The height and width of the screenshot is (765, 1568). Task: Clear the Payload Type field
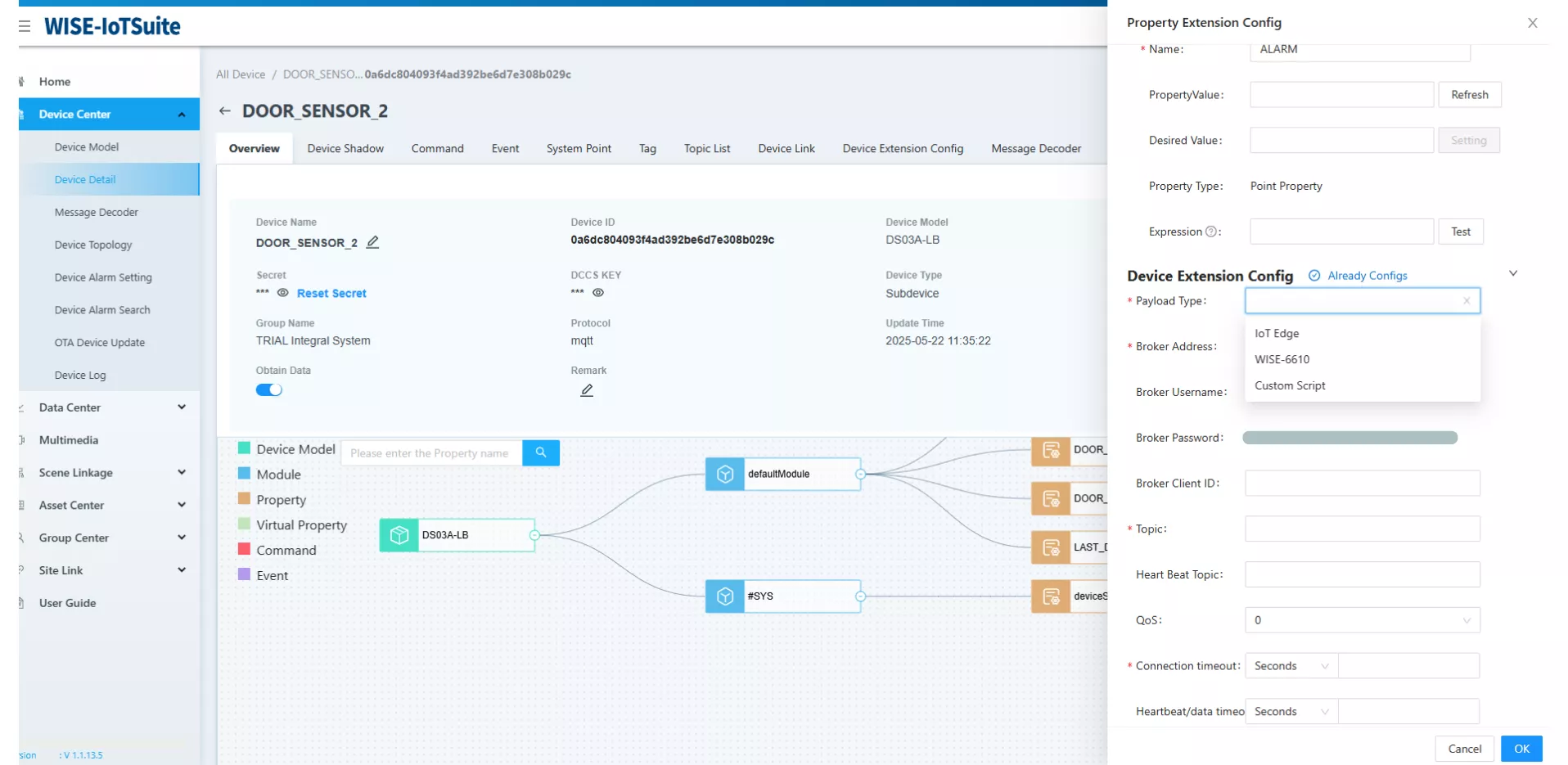1467,301
